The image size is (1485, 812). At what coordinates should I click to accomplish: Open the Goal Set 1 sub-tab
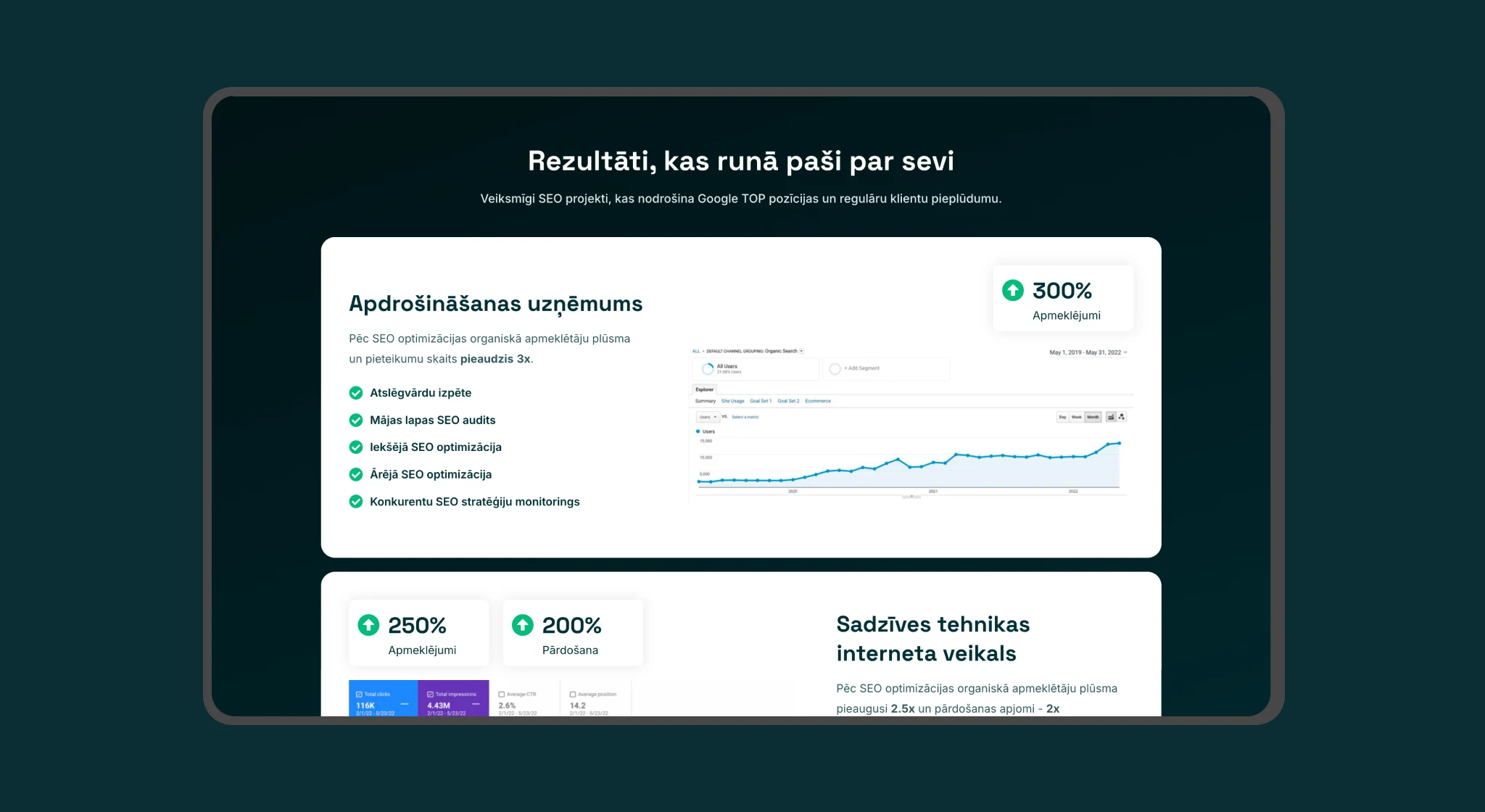(761, 401)
